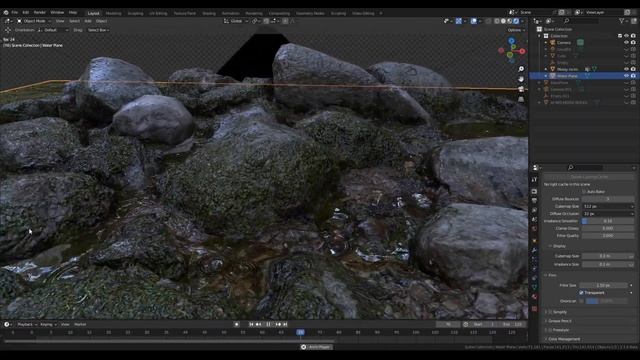Switch viewport to rendered shading
This screenshot has height=360, width=640.
tap(516, 21)
